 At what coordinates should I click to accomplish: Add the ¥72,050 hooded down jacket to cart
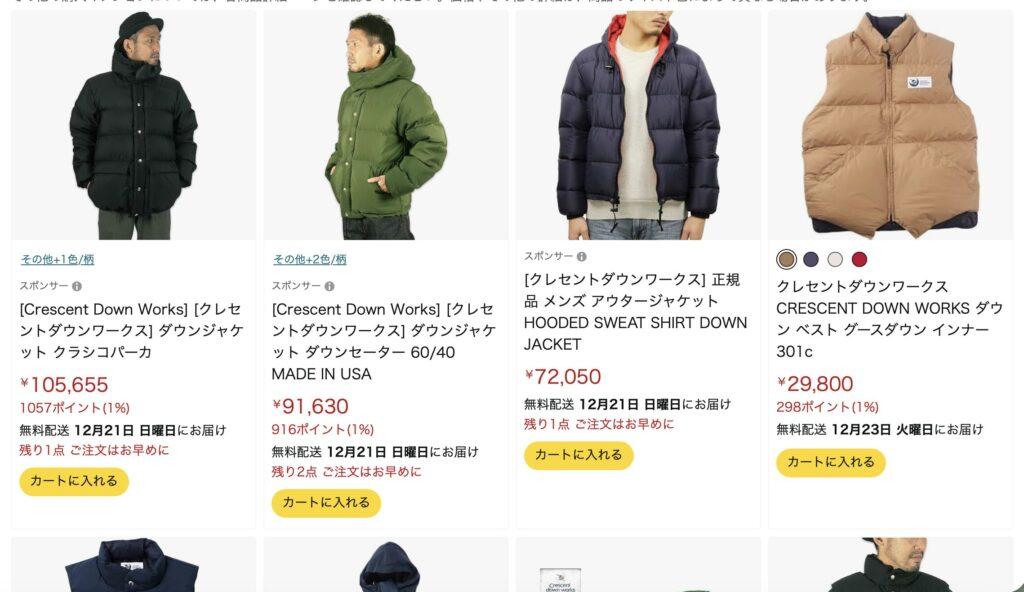tap(579, 455)
